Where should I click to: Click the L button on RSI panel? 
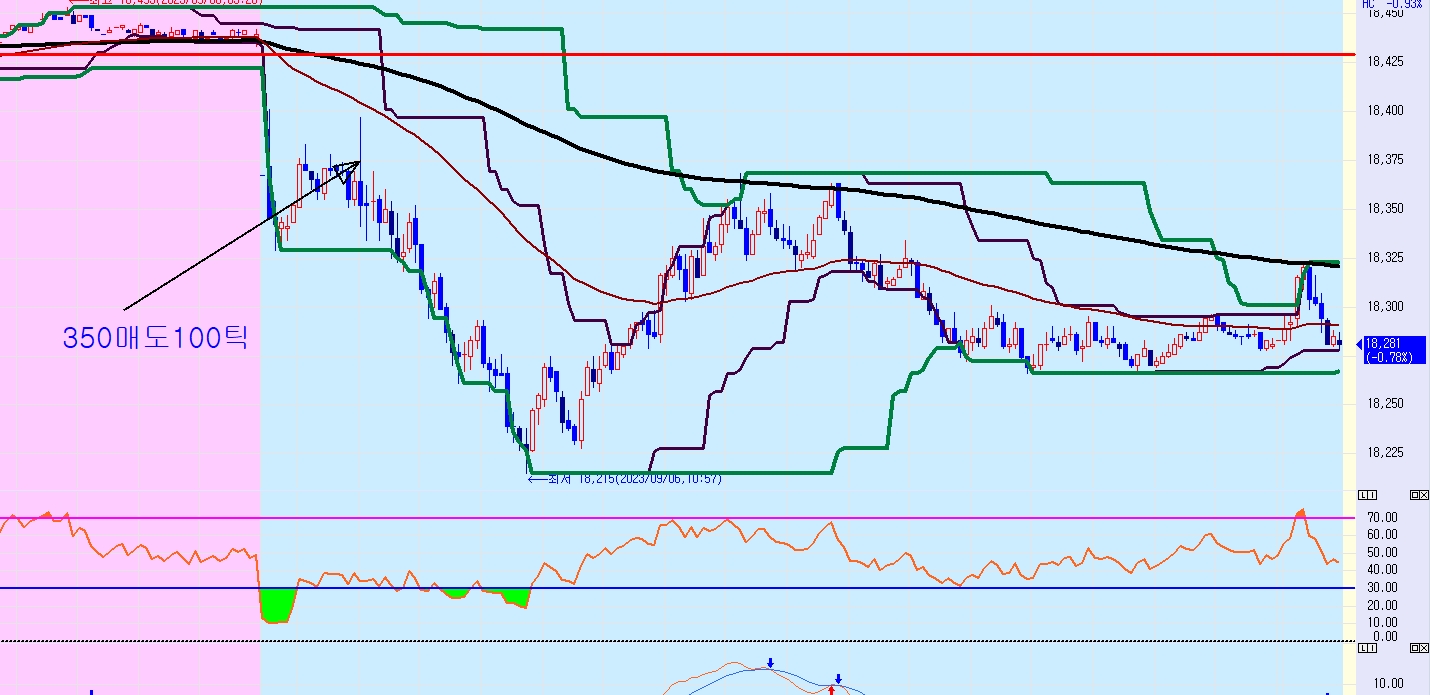point(1363,495)
